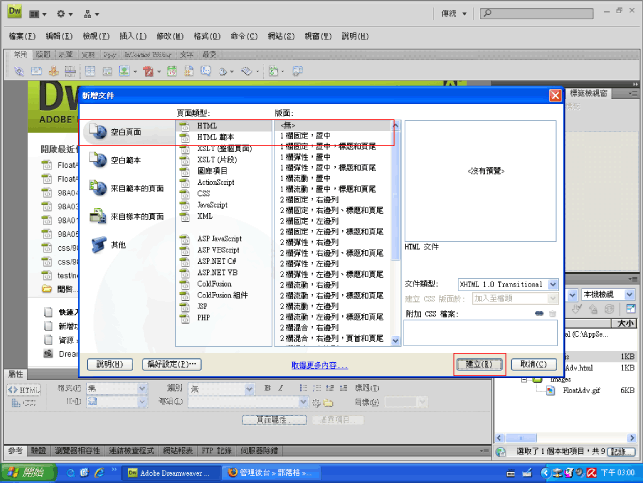Click 取消(C) cancel button
Screen dimensions: 643x483
click(x=534, y=364)
